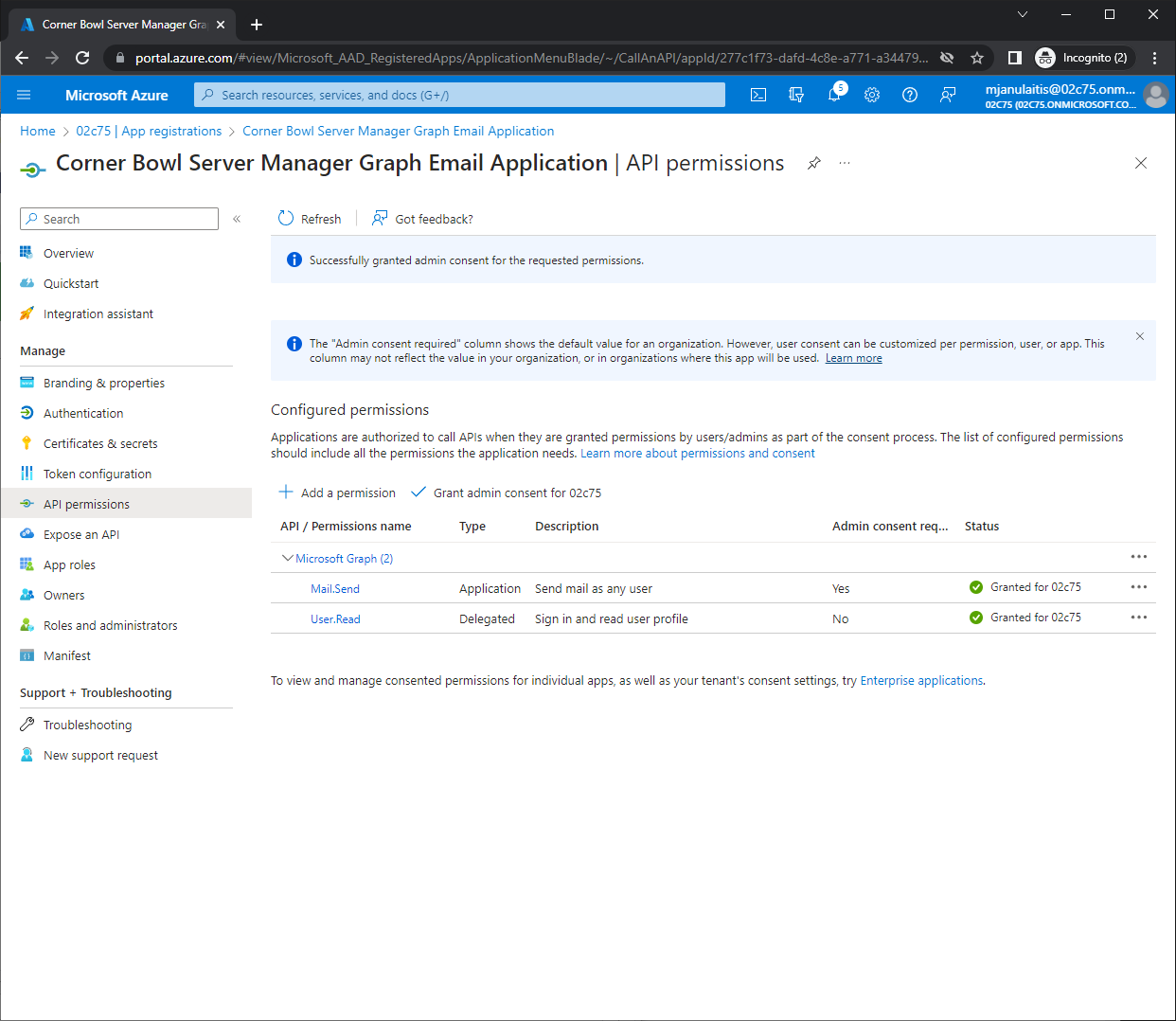1176x1021 pixels.
Task: Open Certificates & secrets menu item
Action: click(100, 444)
